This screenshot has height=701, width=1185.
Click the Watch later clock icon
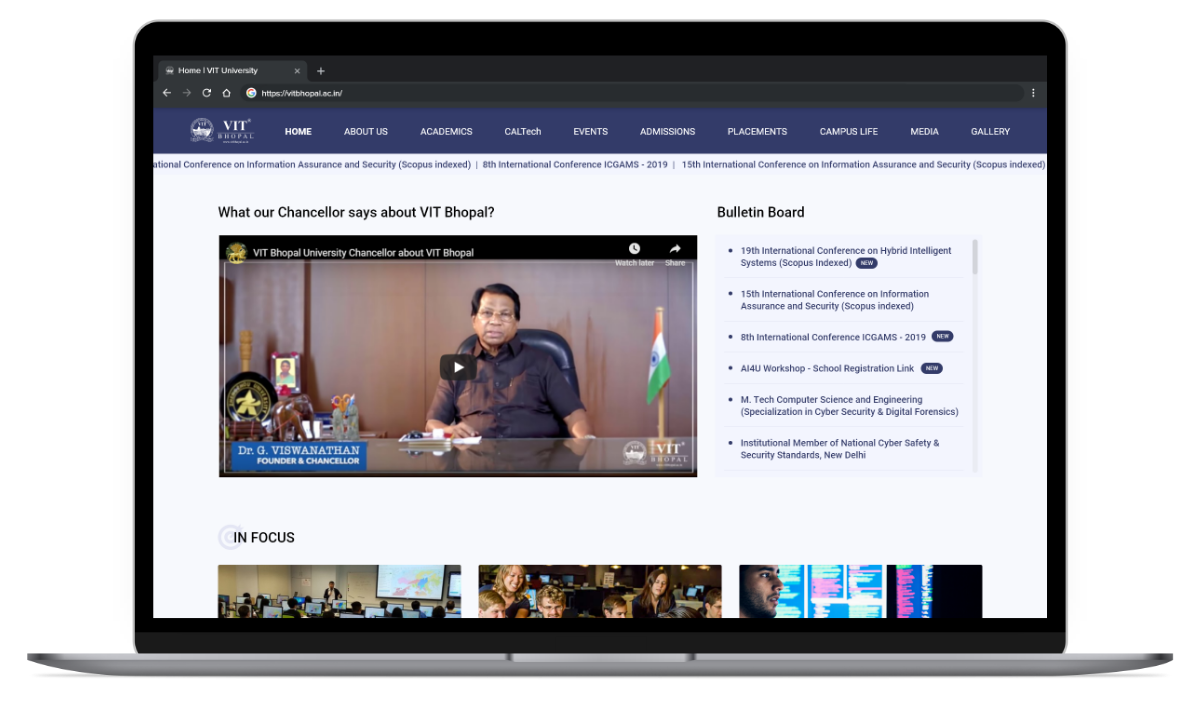(634, 249)
